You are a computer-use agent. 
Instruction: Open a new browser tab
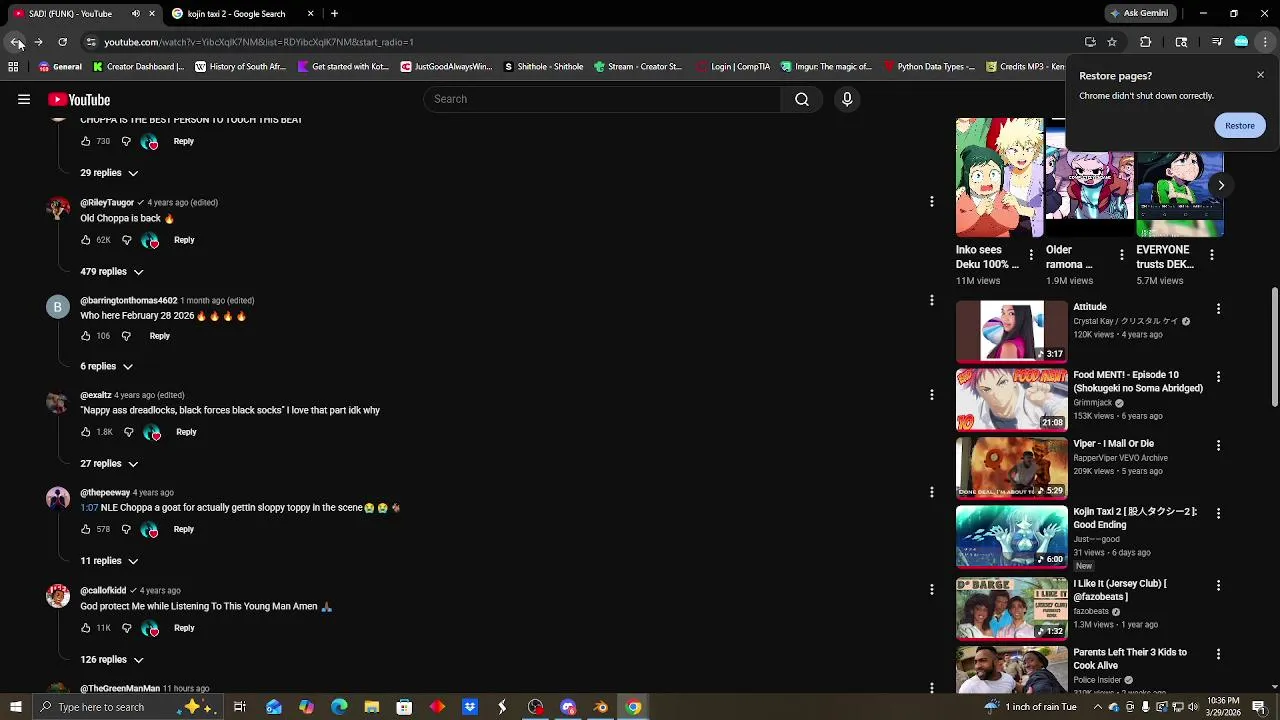334,14
